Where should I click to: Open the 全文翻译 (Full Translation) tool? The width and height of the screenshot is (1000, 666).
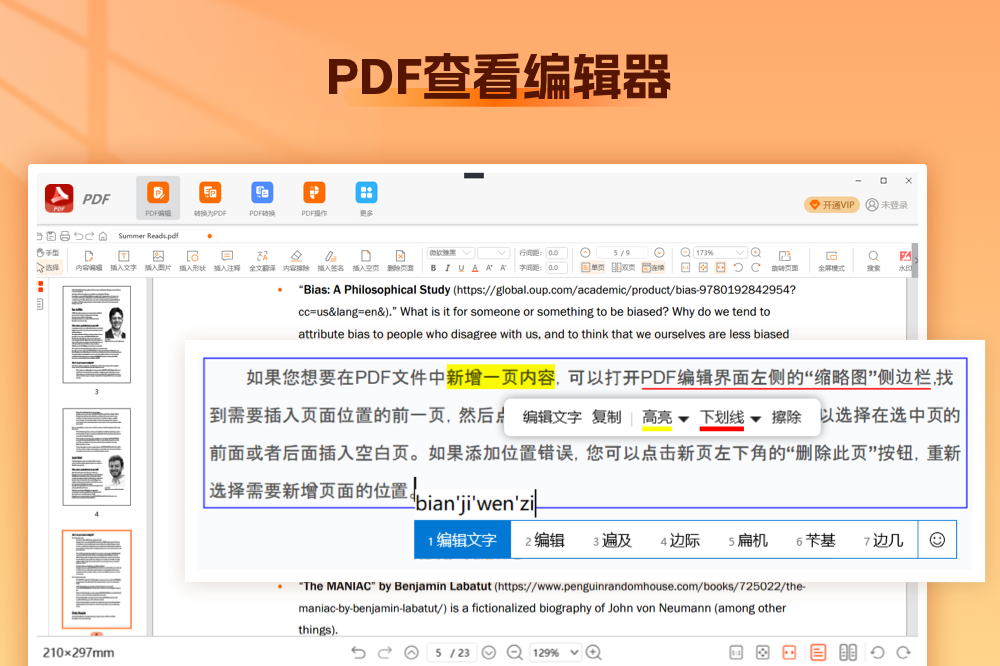click(261, 259)
